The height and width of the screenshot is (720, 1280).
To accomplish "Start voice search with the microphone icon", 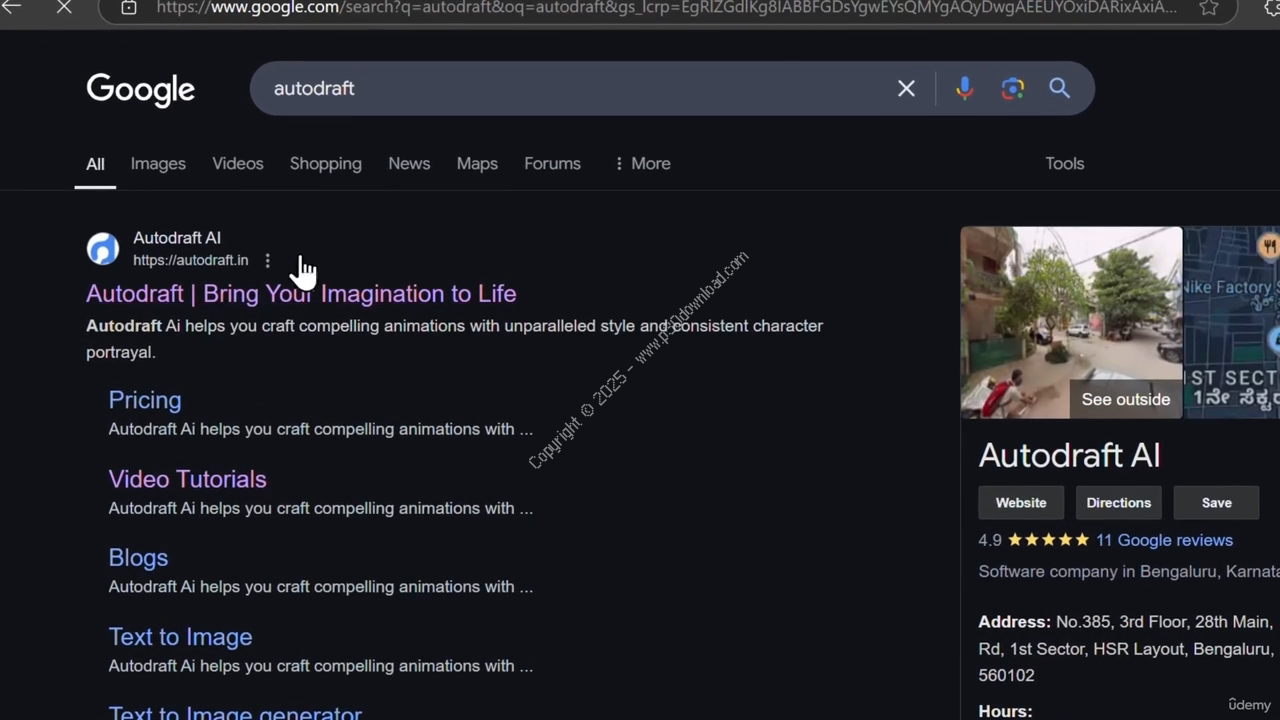I will (964, 89).
